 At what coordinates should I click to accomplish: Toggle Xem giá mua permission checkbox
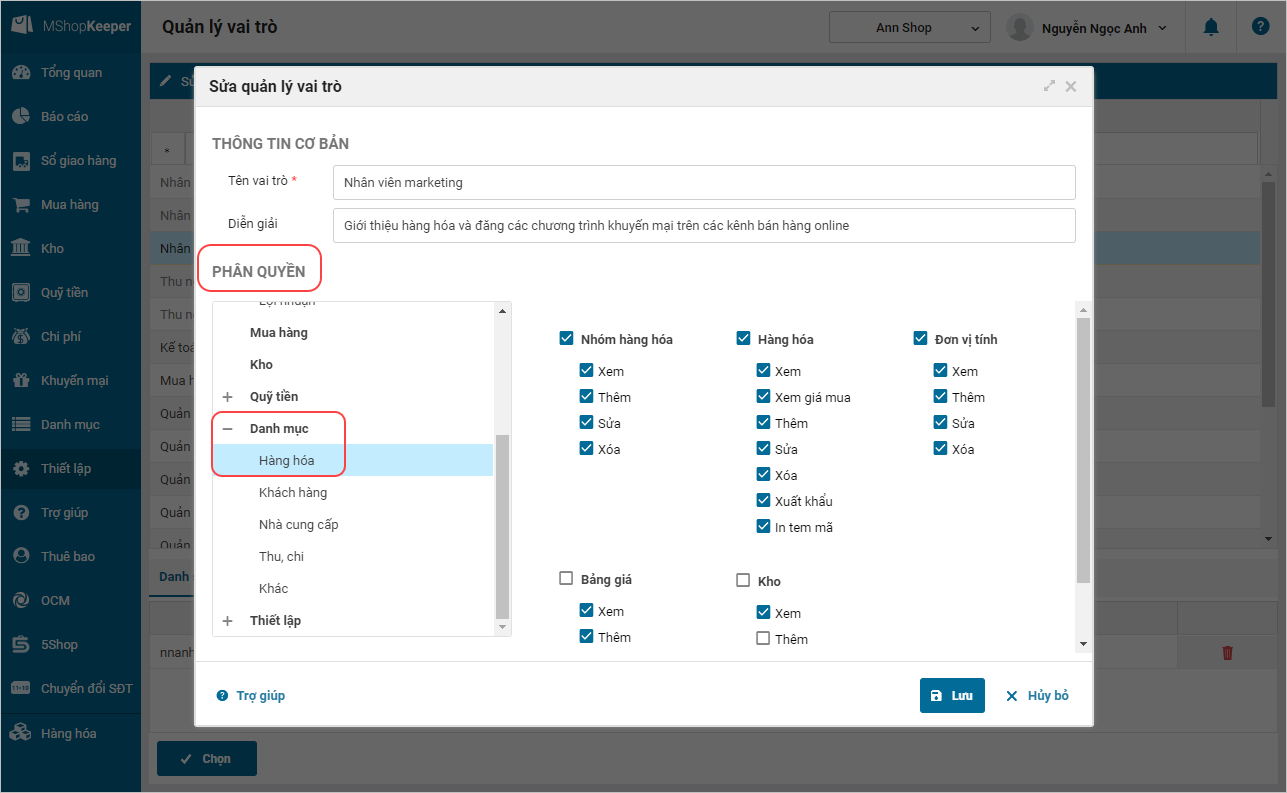pos(764,397)
